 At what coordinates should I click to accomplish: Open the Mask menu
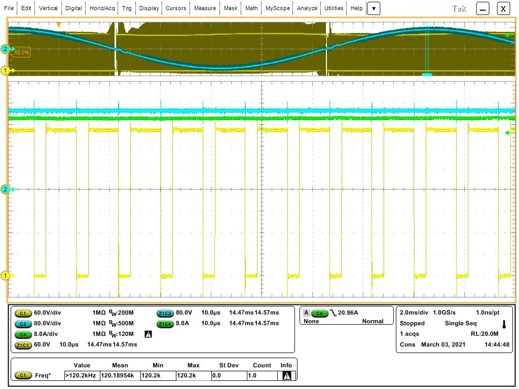[230, 8]
